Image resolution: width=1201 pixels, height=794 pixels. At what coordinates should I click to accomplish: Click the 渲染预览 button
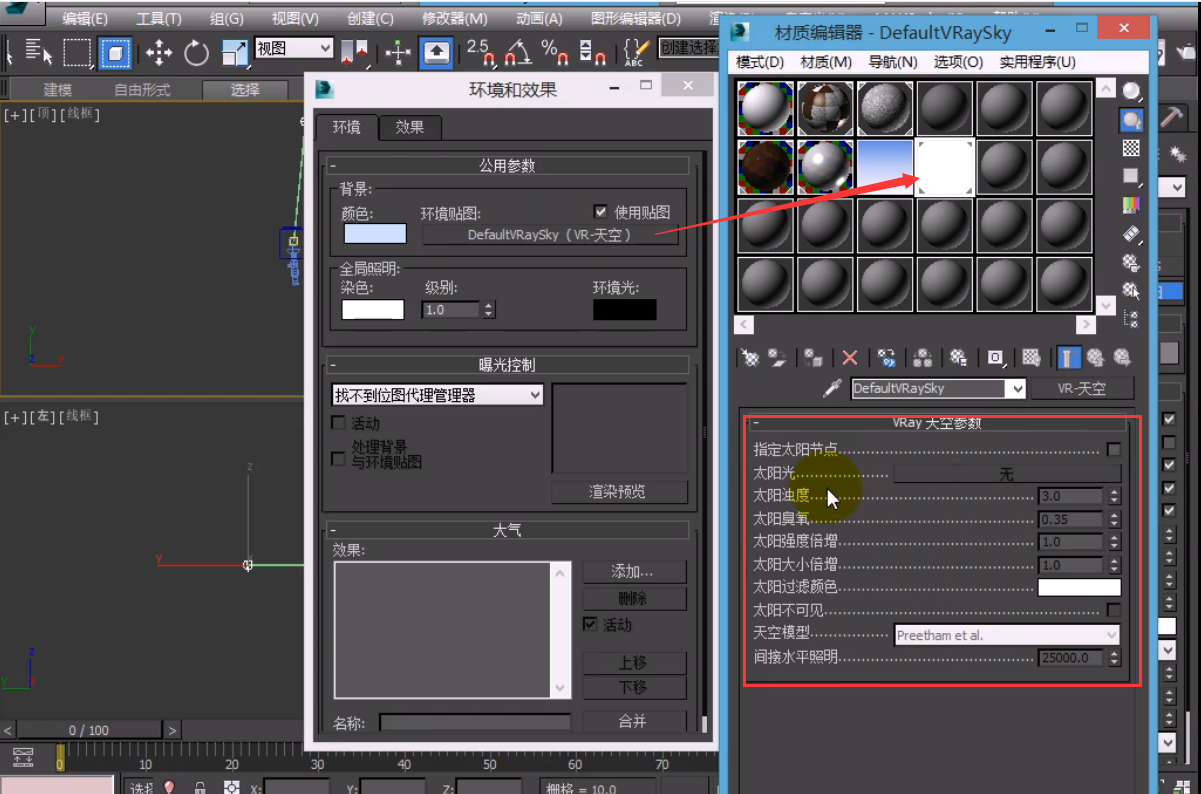pyautogui.click(x=618, y=491)
